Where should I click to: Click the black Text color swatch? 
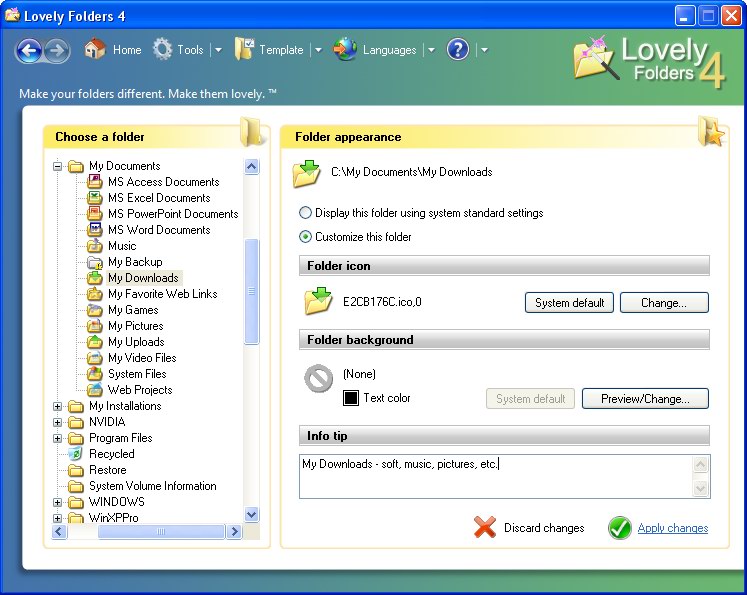[351, 398]
